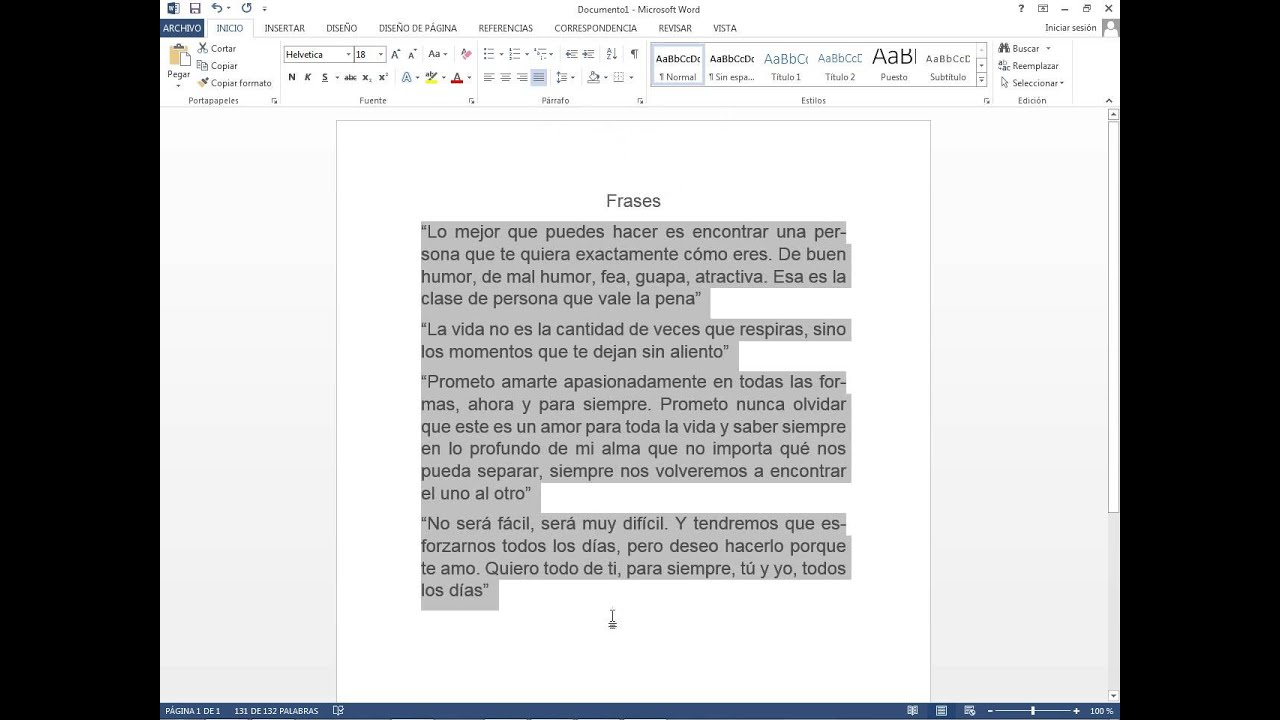The width and height of the screenshot is (1280, 720).
Task: Apply superscript formatting
Action: pyautogui.click(x=383, y=77)
